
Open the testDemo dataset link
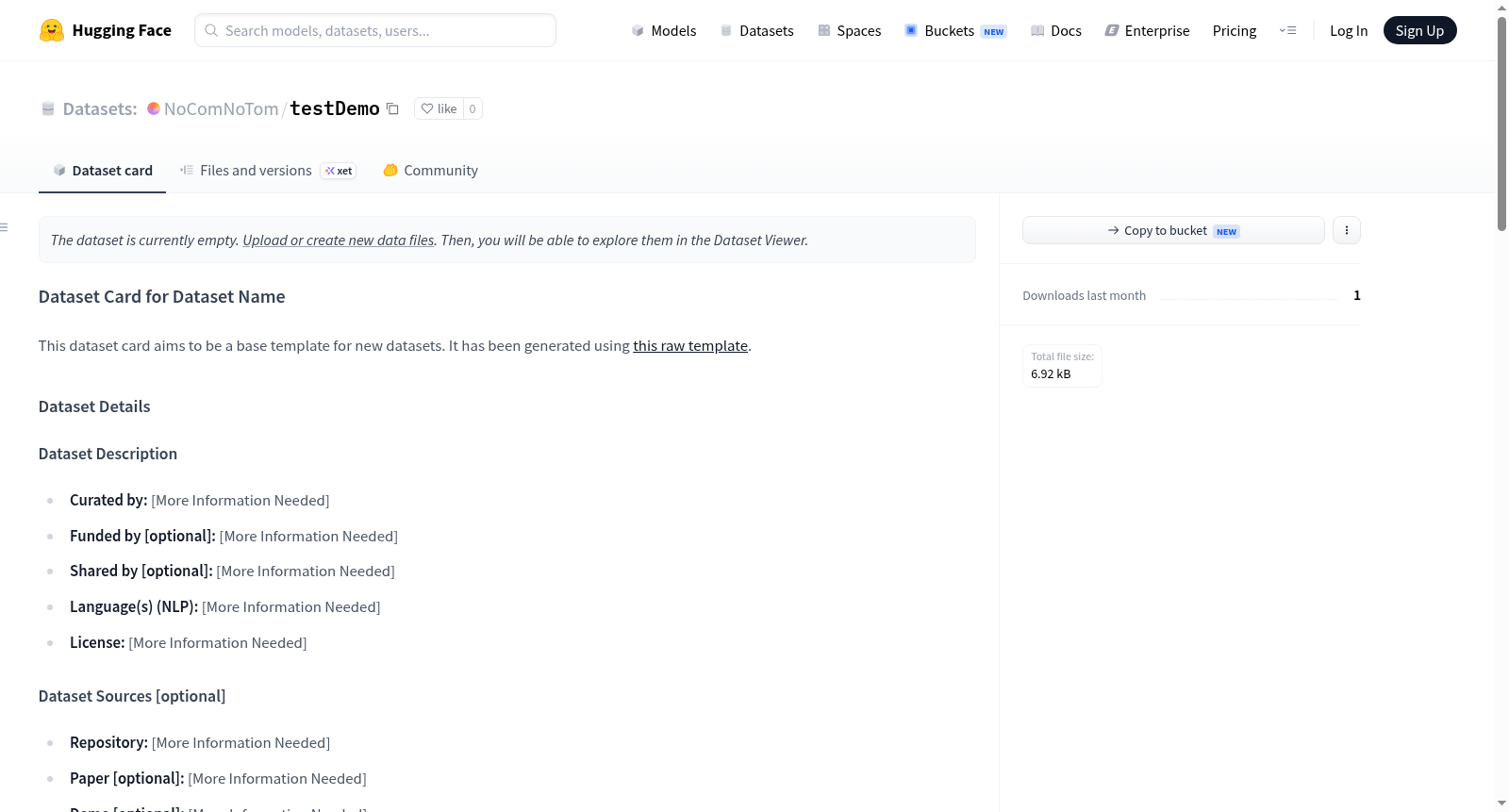(335, 108)
